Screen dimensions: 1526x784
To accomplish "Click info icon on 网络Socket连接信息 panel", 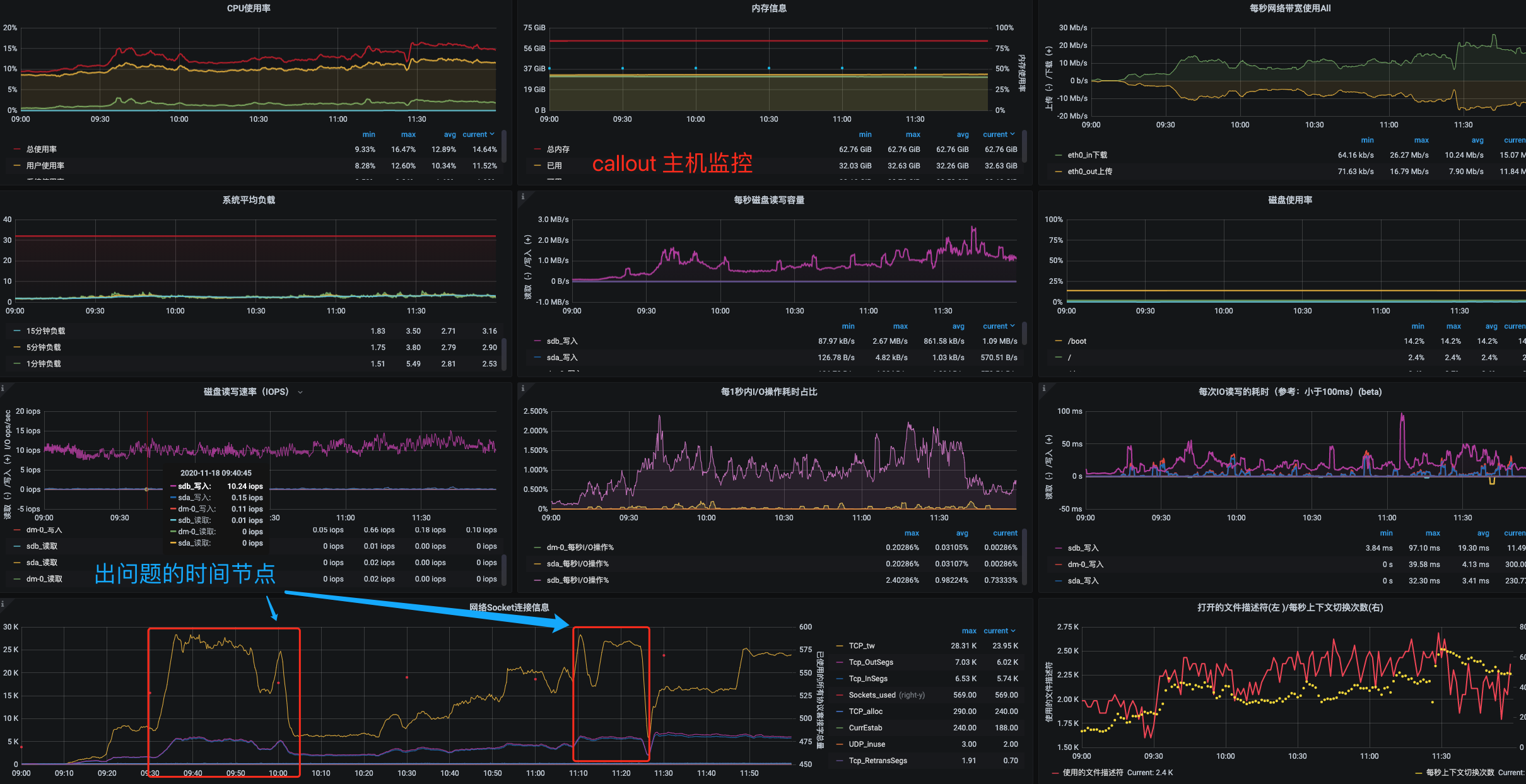I will [x=3, y=604].
